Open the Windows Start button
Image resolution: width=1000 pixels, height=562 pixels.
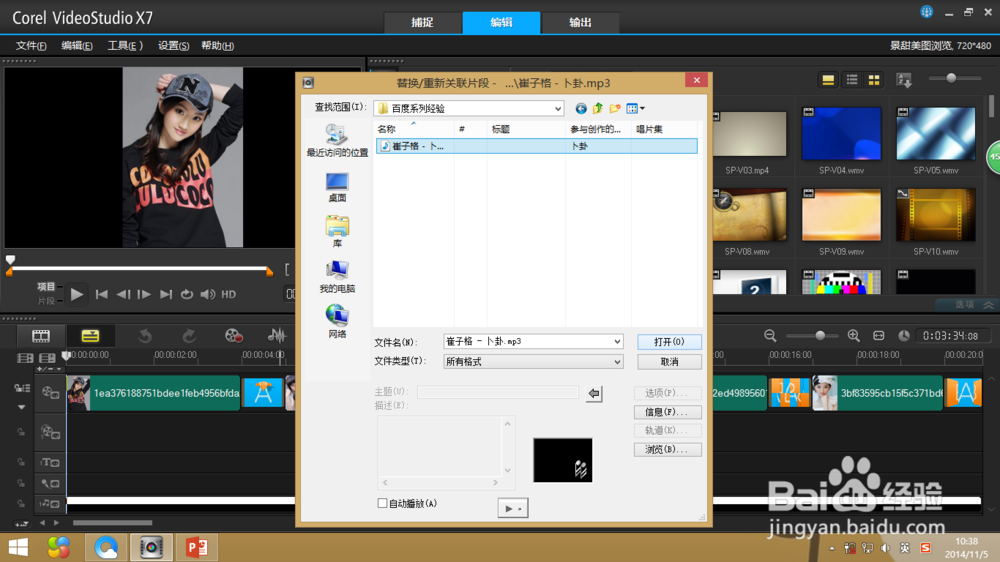[18, 547]
